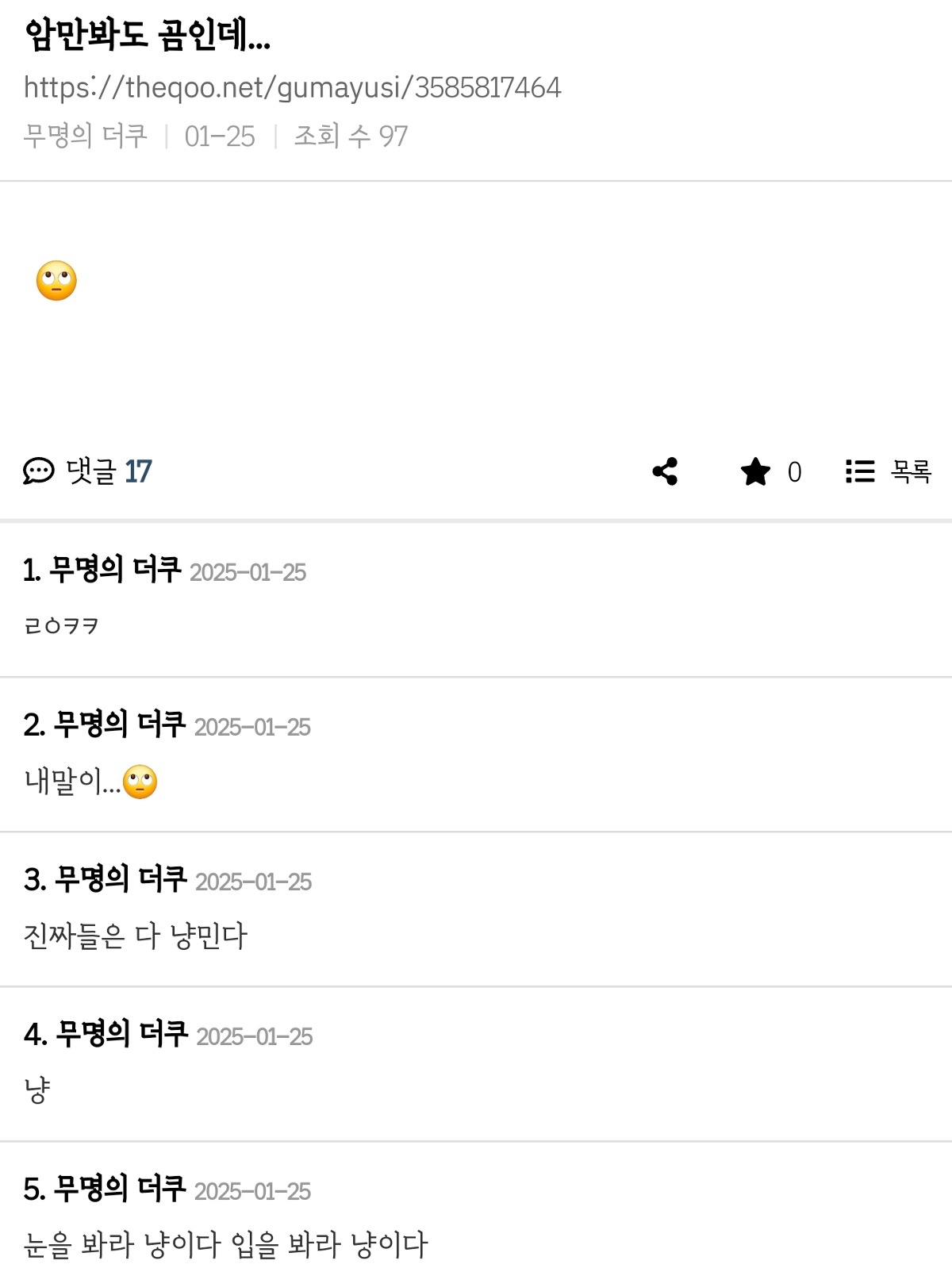Click the eye-roll emoji in post body

pos(56,281)
